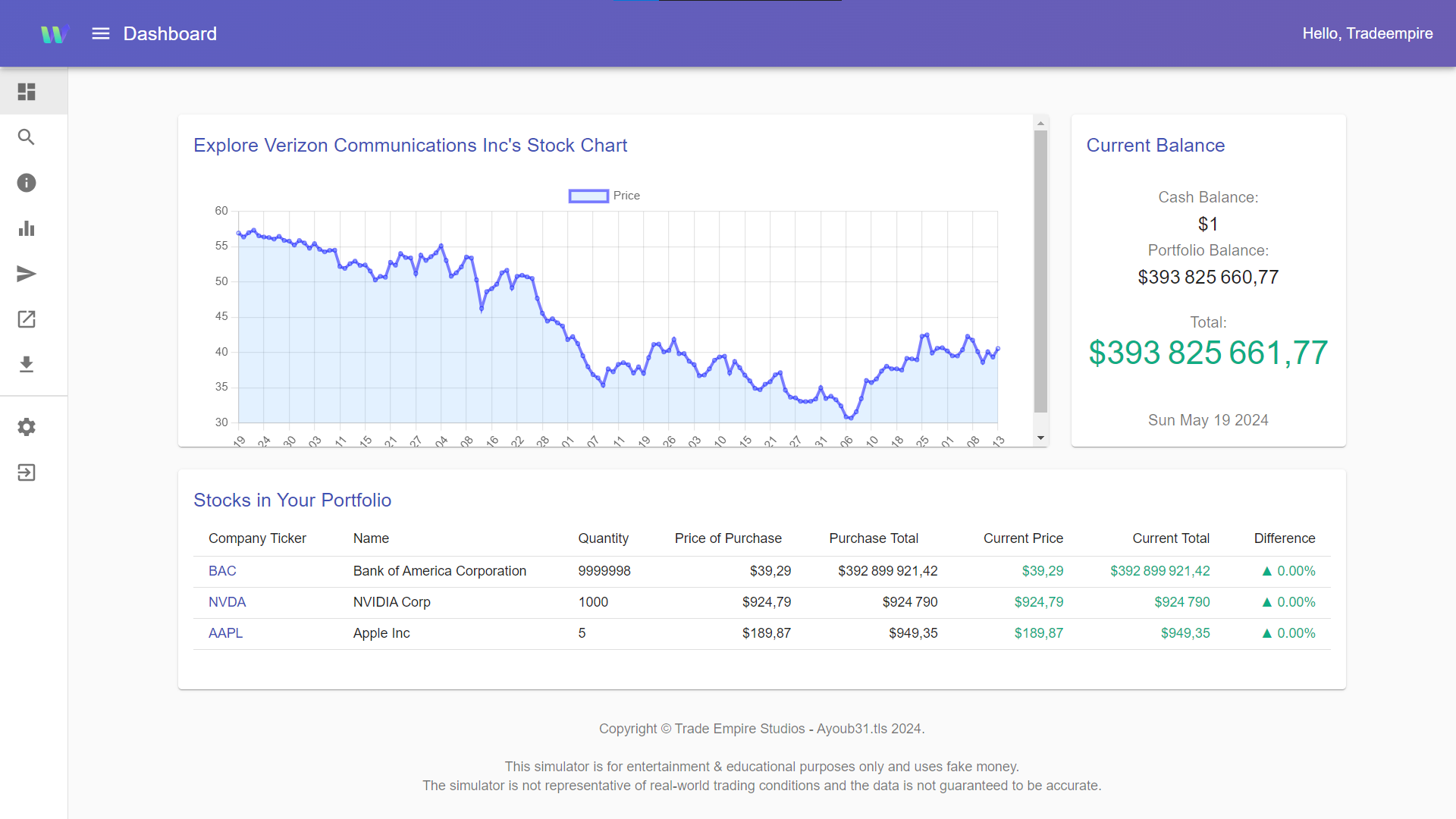The image size is (1456, 819).
Task: Click the logout exit icon in sidebar
Action: [27, 472]
